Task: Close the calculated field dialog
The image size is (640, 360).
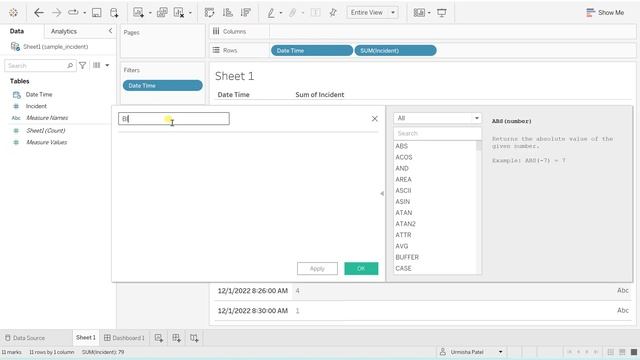Action: click(375, 119)
